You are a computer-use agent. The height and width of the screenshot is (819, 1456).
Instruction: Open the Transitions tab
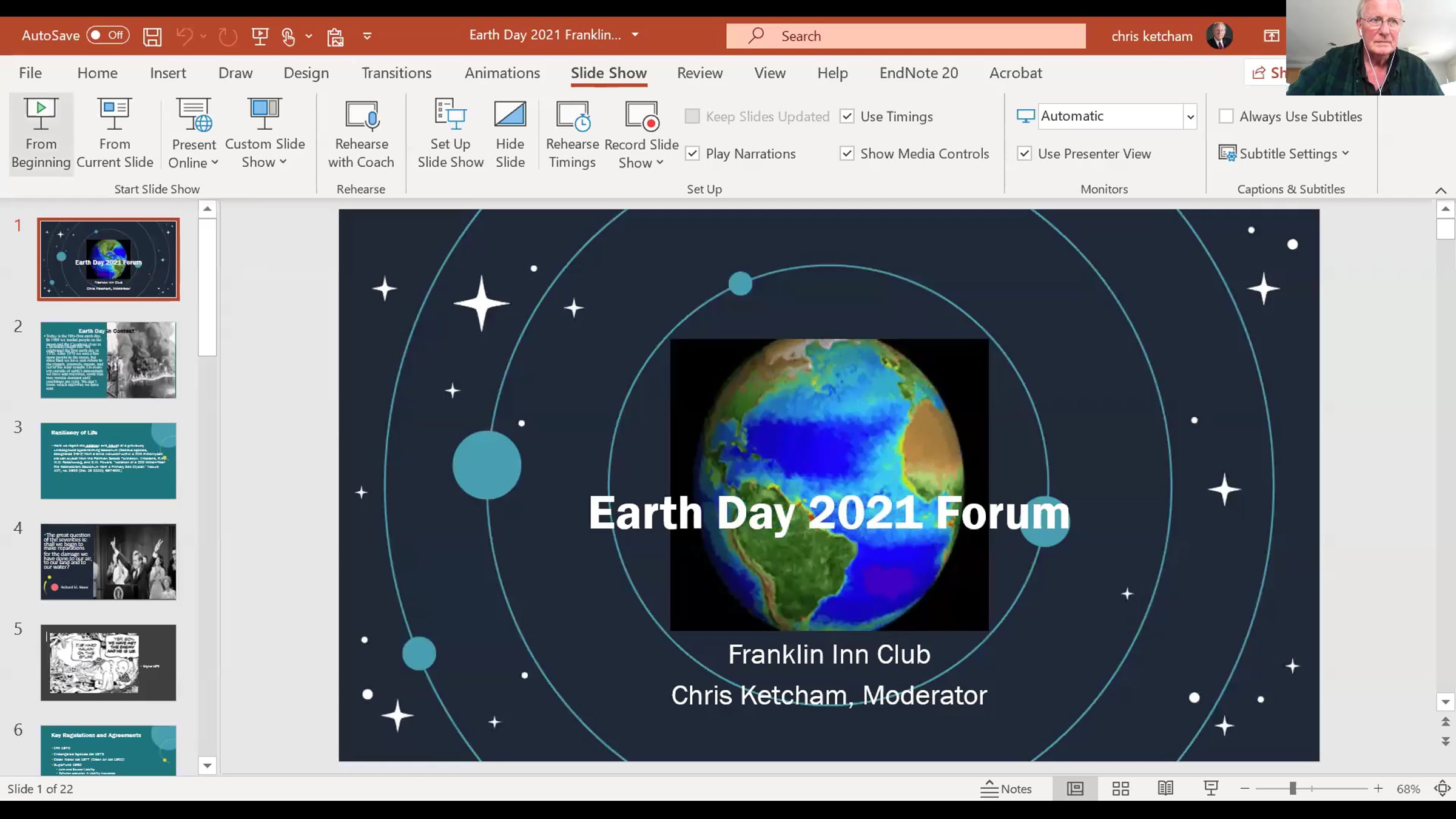[397, 73]
